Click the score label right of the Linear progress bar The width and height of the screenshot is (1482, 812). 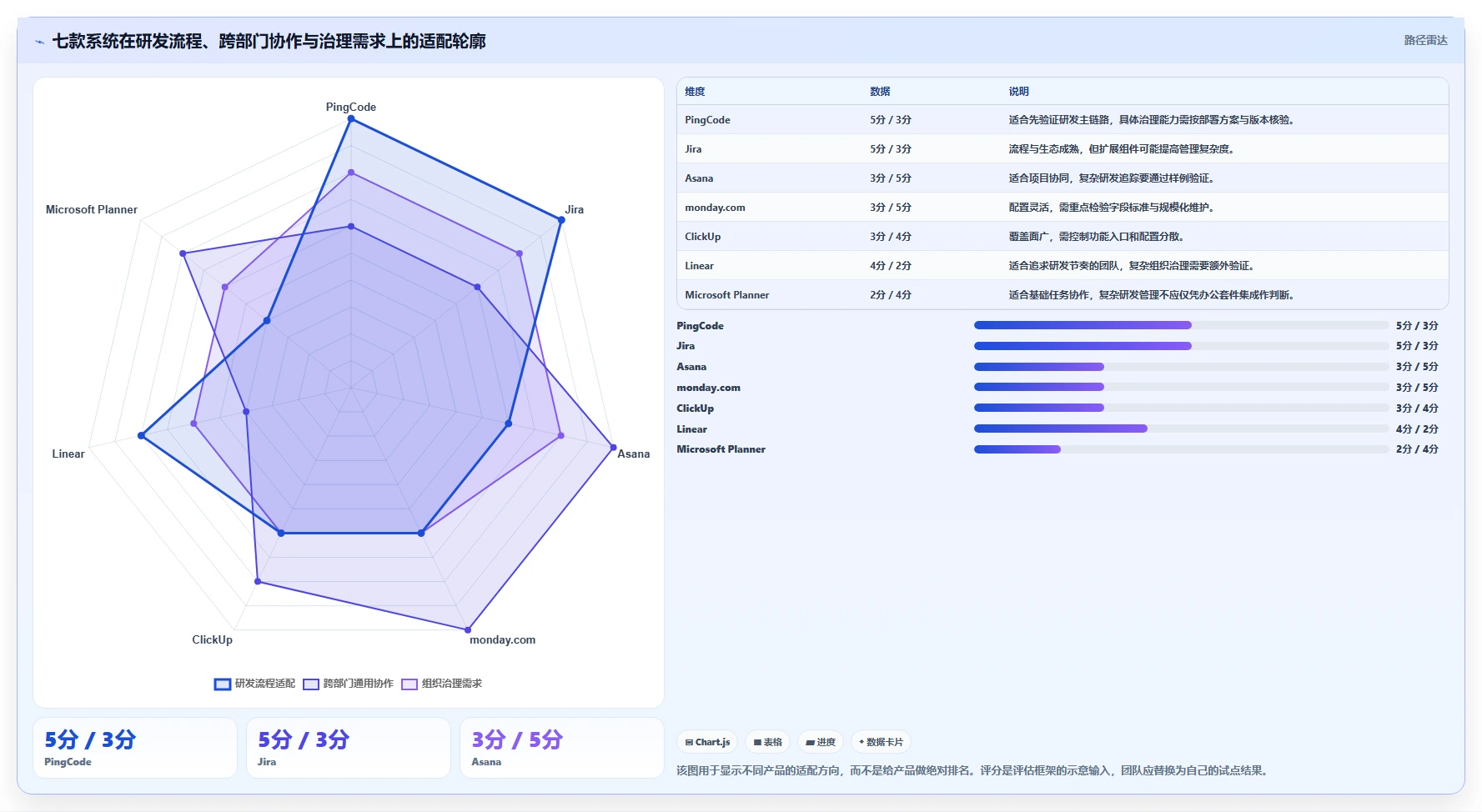[x=1417, y=429]
